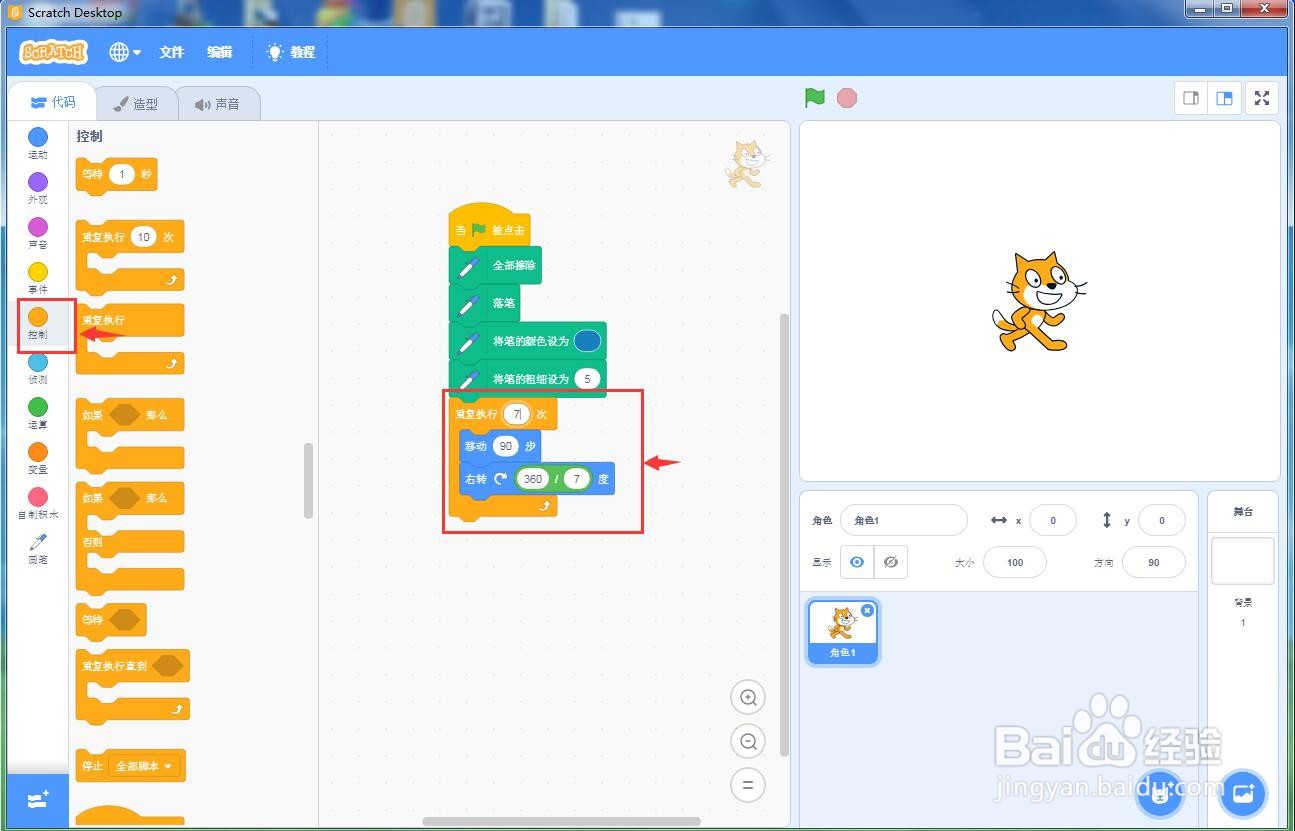The image size is (1295, 831).
Task: Click the add backdrop button bottom right
Action: tap(1242, 793)
